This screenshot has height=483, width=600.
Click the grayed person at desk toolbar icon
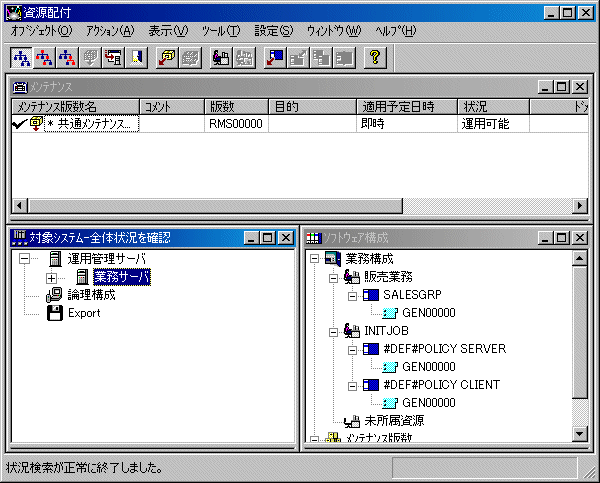(244, 58)
